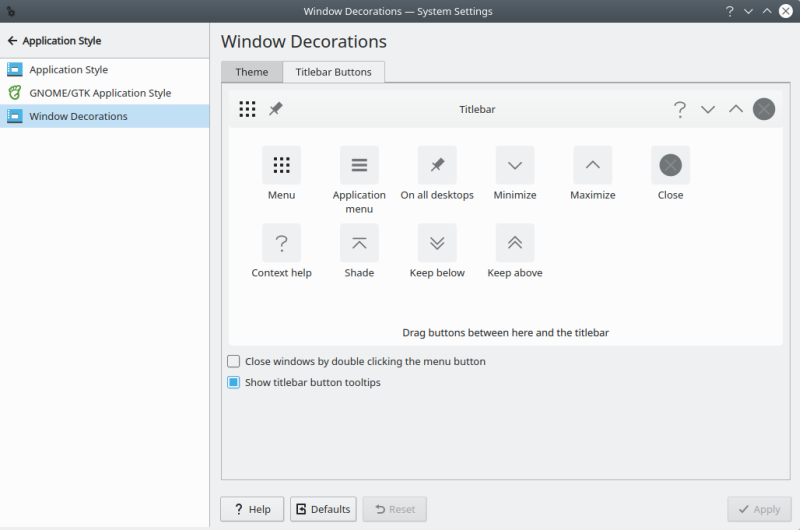The height and width of the screenshot is (530, 800).
Task: Click the Maximize icon in the palette
Action: tap(592, 165)
